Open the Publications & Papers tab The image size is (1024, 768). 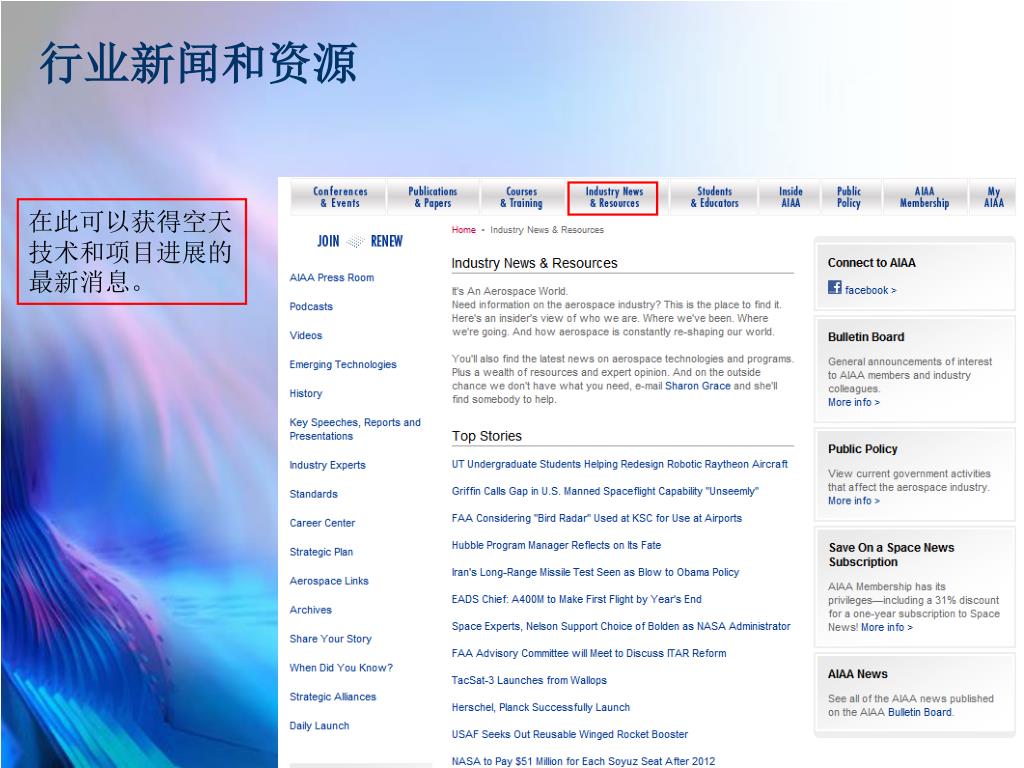point(432,197)
